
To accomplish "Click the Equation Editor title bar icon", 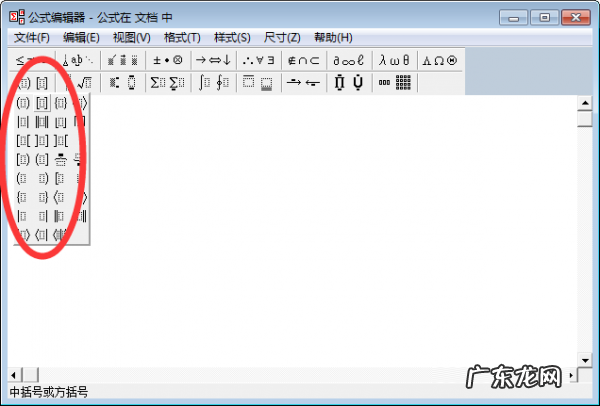I will [x=17, y=17].
